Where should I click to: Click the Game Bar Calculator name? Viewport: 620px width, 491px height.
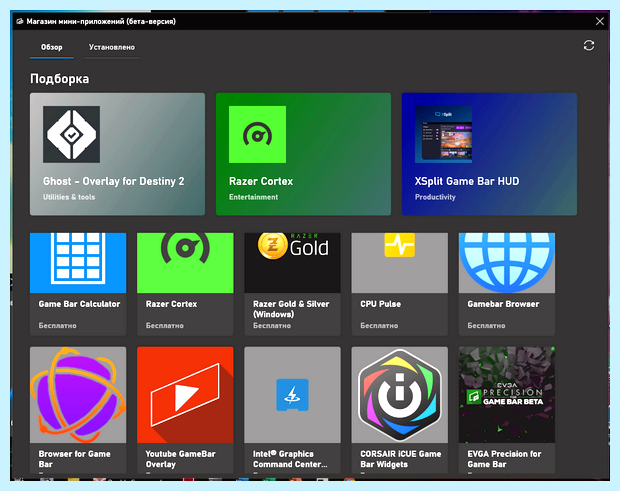[79, 304]
